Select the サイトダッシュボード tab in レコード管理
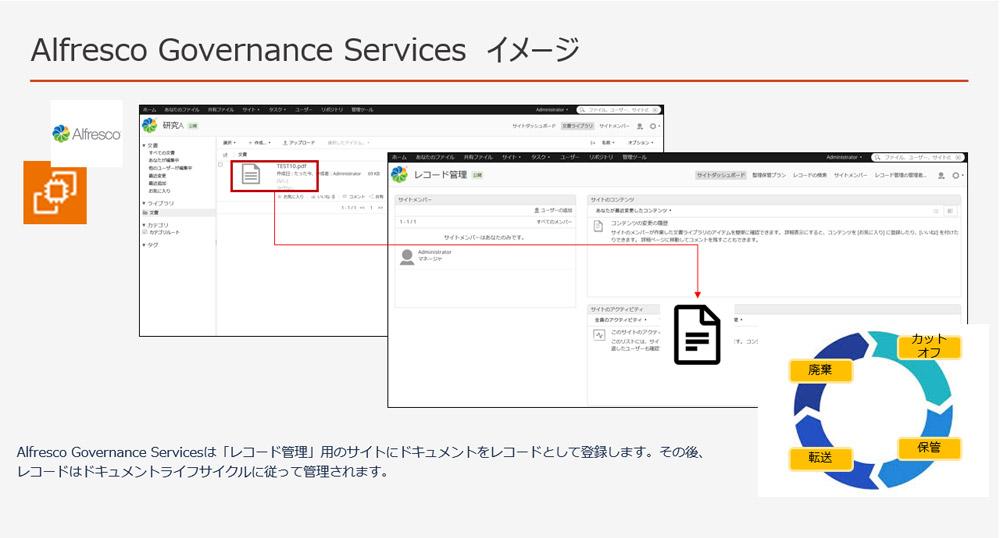1000x538 pixels. coord(721,175)
